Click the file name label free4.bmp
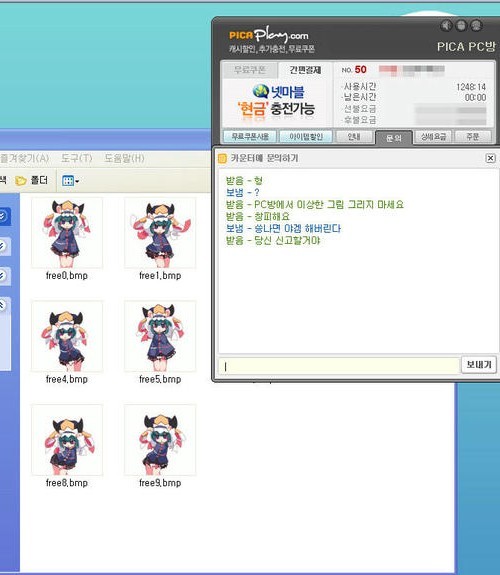This screenshot has width=500, height=575. [x=67, y=379]
